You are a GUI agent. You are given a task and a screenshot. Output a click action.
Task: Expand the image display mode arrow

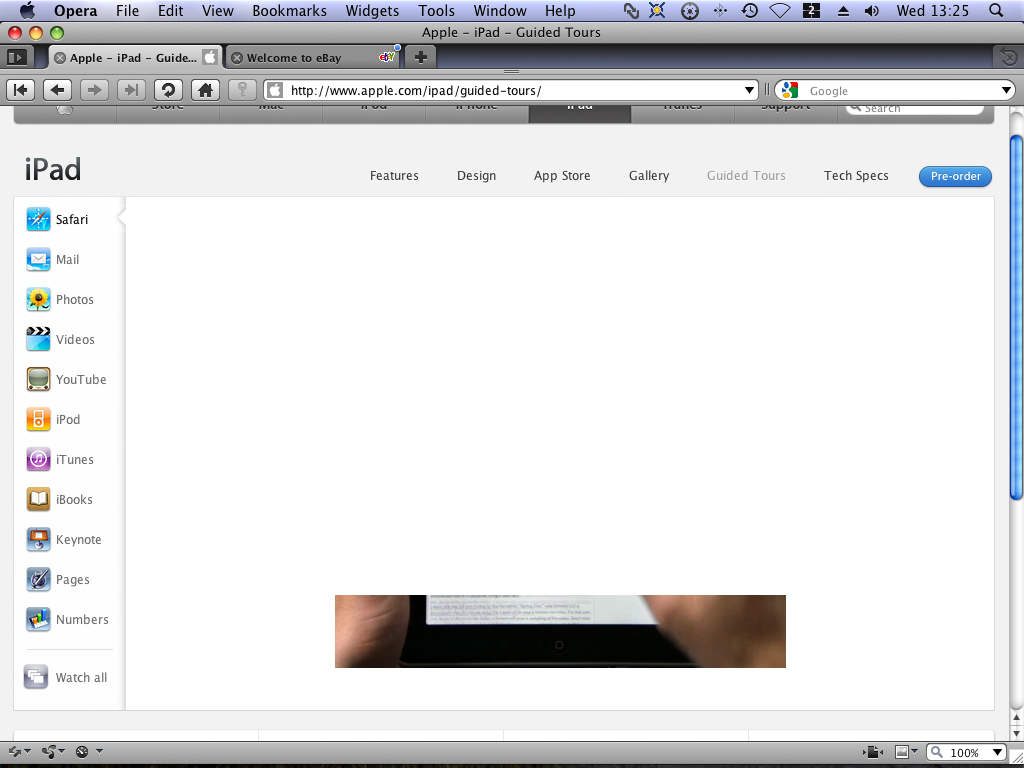[x=914, y=752]
